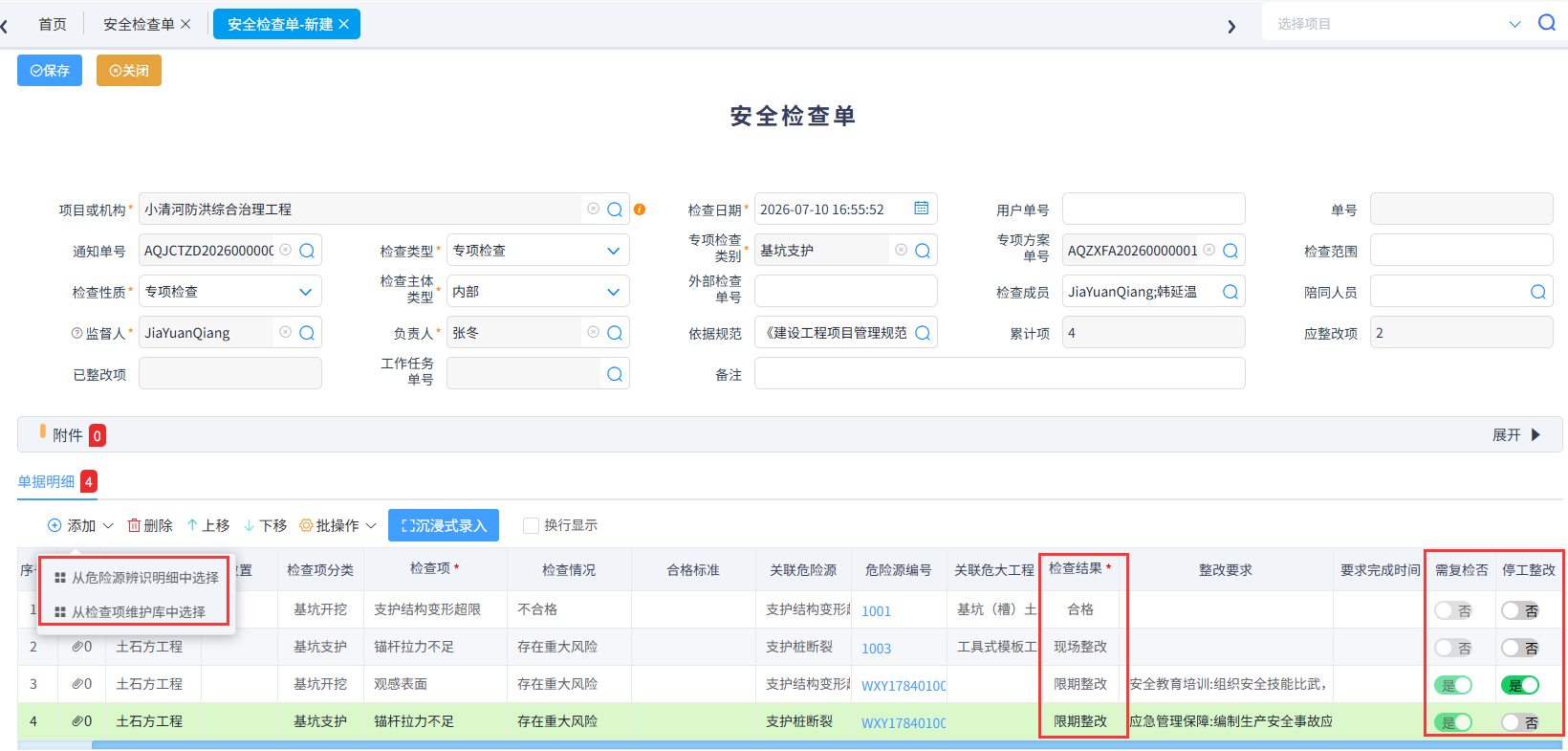Click the 沉浸式录入 button
Image resolution: width=1568 pixels, height=751 pixels.
coord(444,525)
